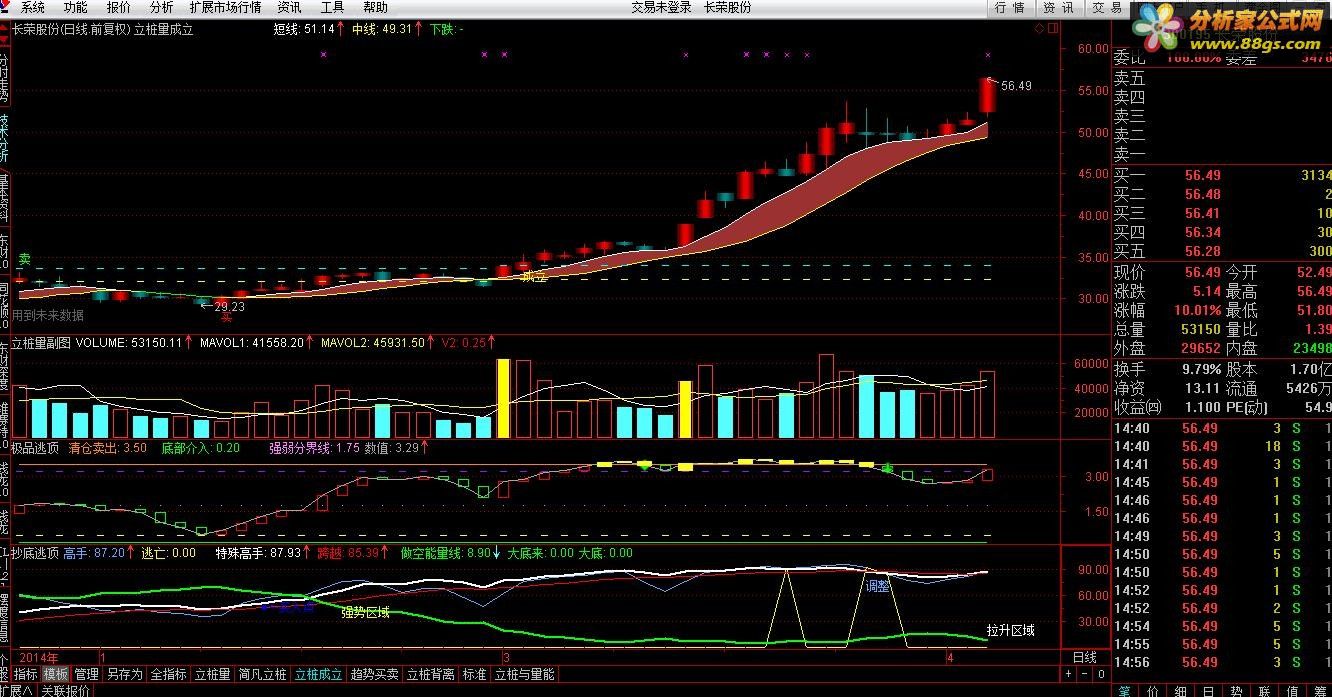Switch to the 指标 bottom tab

point(25,675)
